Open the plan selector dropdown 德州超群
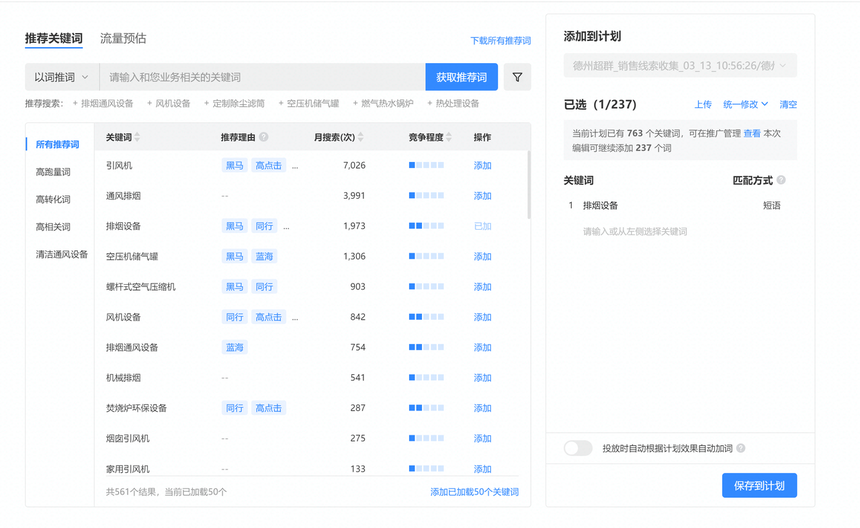 (679, 66)
